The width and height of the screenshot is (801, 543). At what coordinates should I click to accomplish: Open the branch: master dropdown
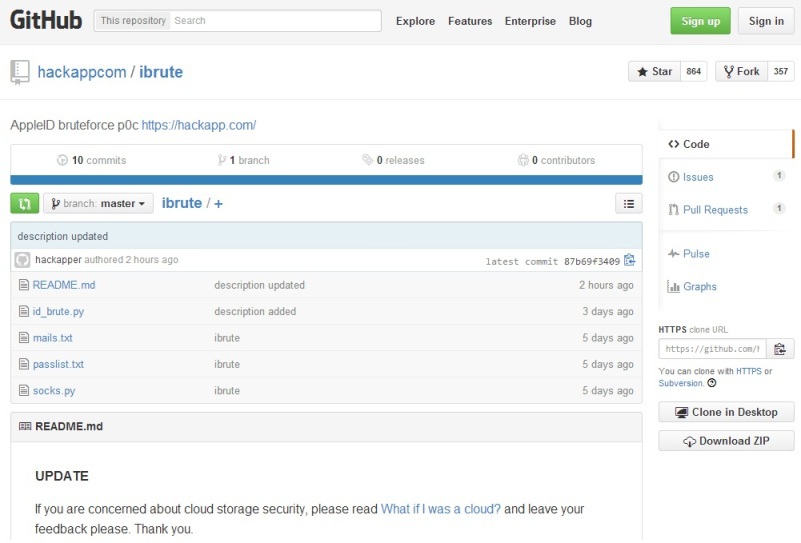(98, 203)
